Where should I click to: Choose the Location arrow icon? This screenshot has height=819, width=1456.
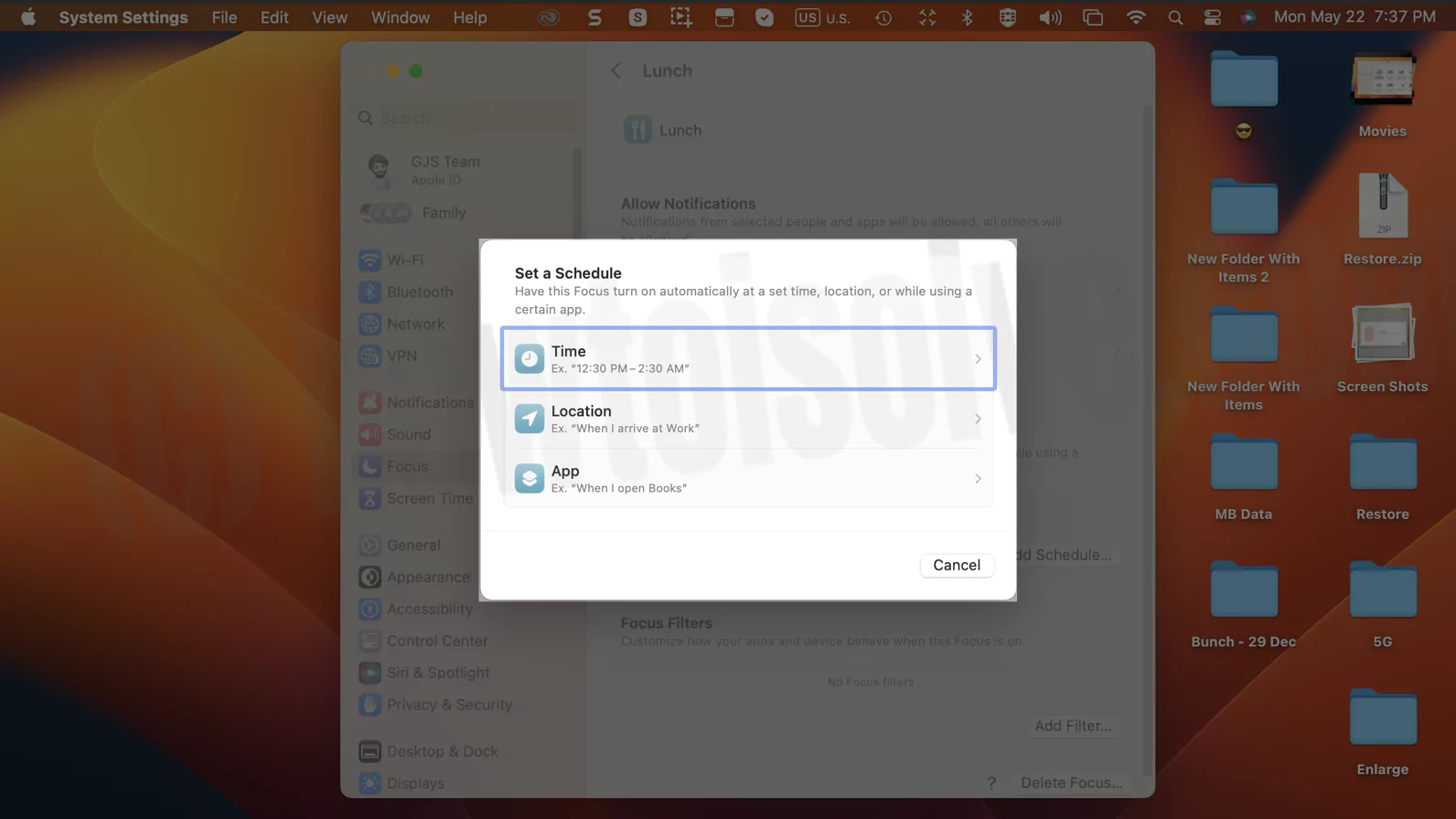coord(529,419)
